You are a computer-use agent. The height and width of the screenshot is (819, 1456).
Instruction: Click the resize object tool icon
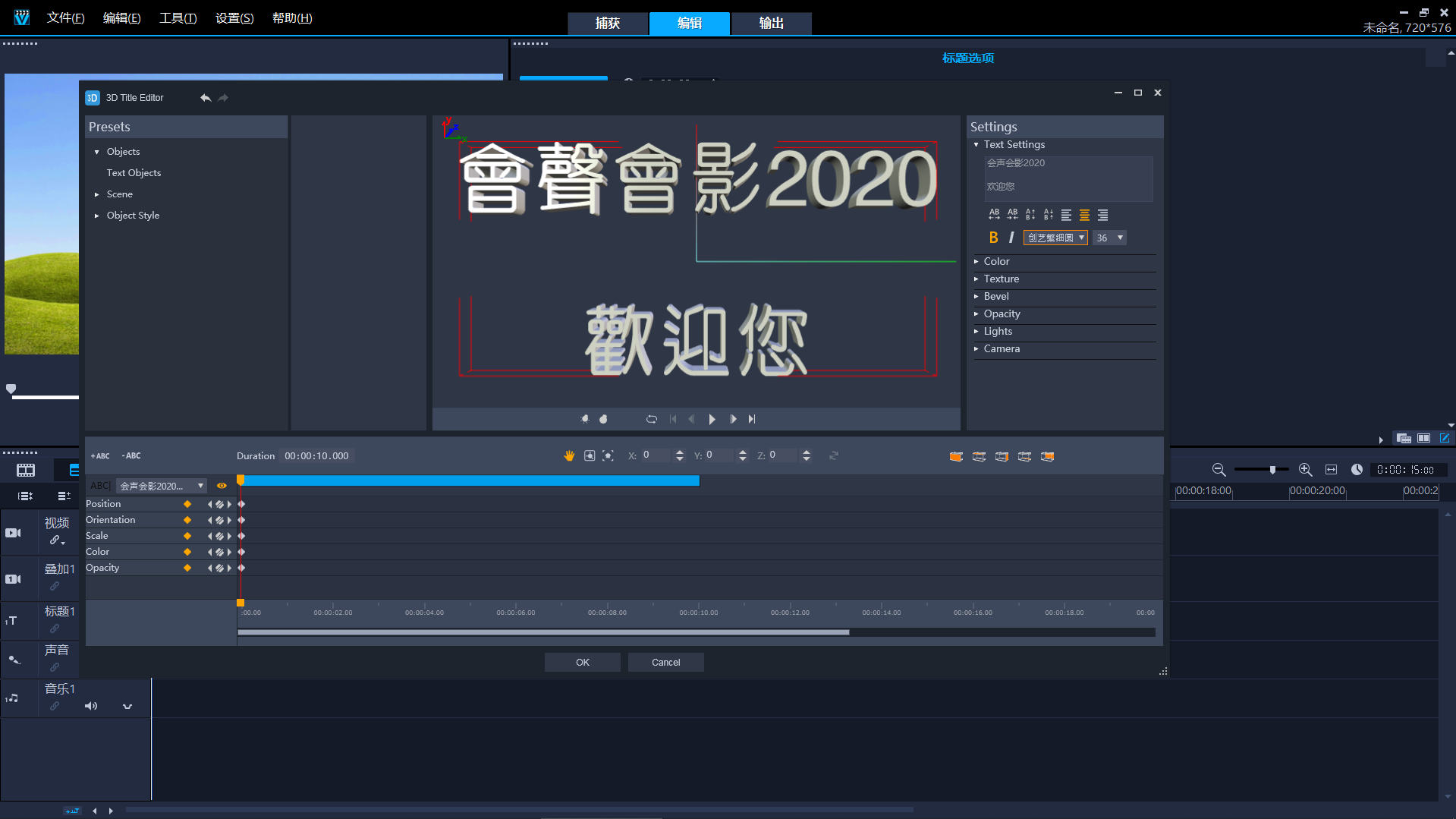(x=608, y=455)
